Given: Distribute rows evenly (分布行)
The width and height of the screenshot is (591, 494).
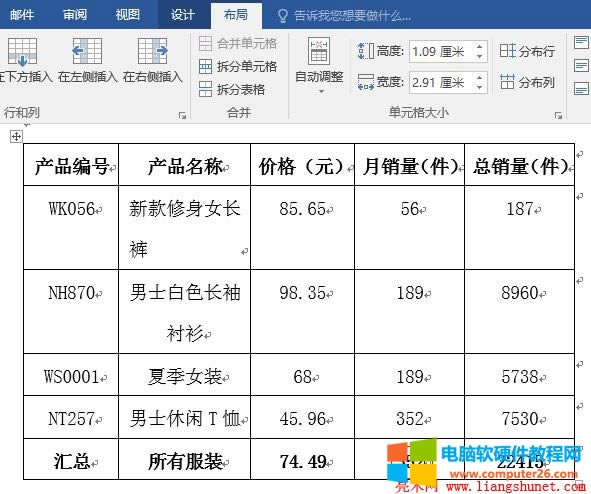Looking at the screenshot, I should (x=527, y=51).
